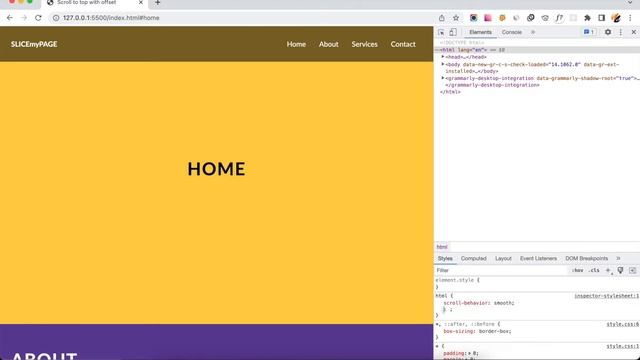Open DevTools settings gear
This screenshot has width=640, height=360.
coord(608,32)
